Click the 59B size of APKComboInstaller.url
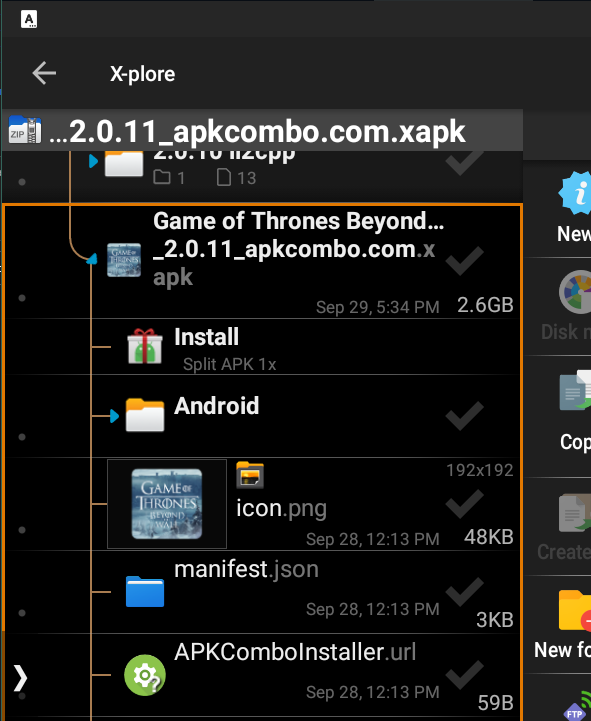The width and height of the screenshot is (591, 721). tap(496, 703)
